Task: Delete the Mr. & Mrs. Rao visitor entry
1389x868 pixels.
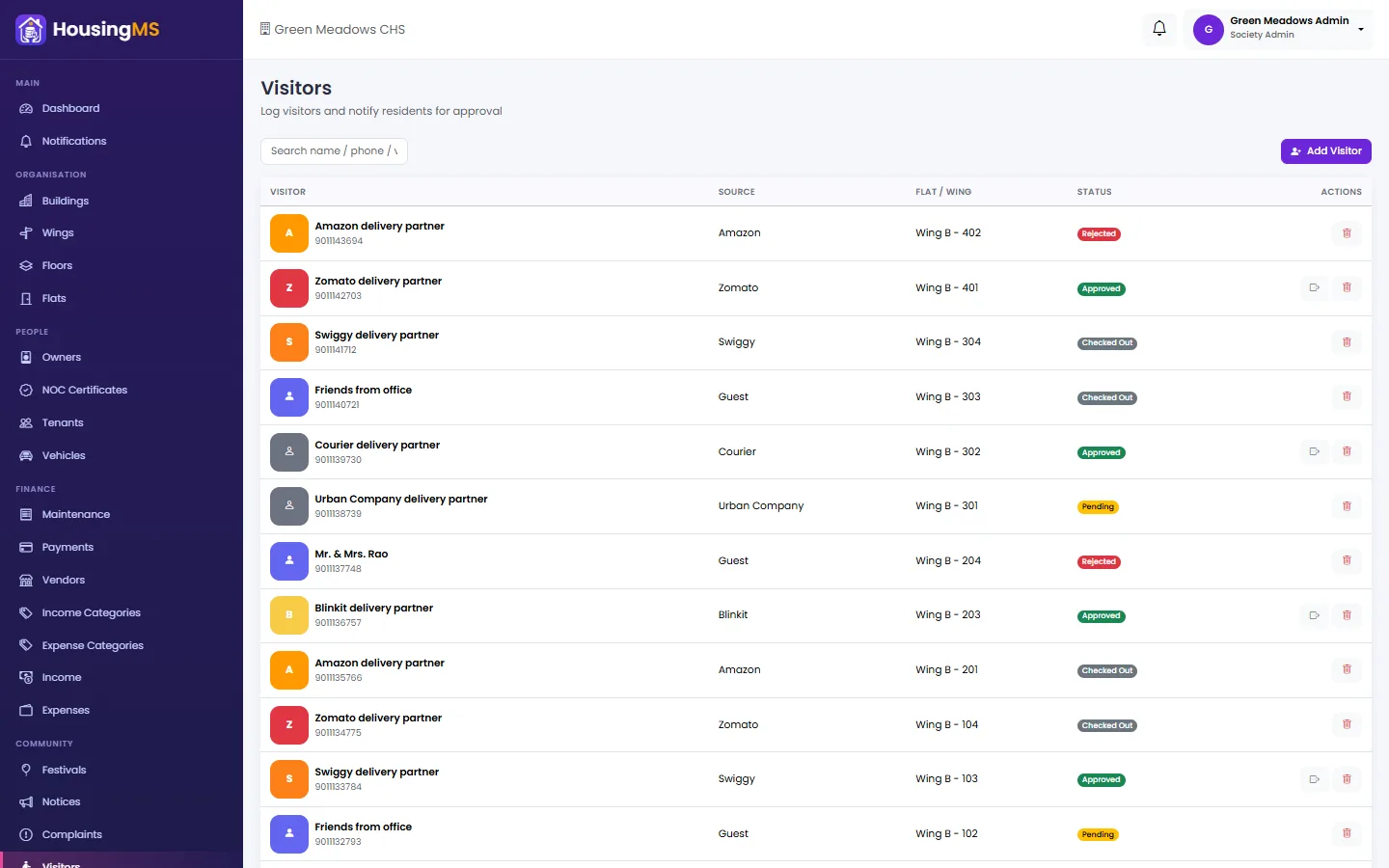Action: [1347, 560]
